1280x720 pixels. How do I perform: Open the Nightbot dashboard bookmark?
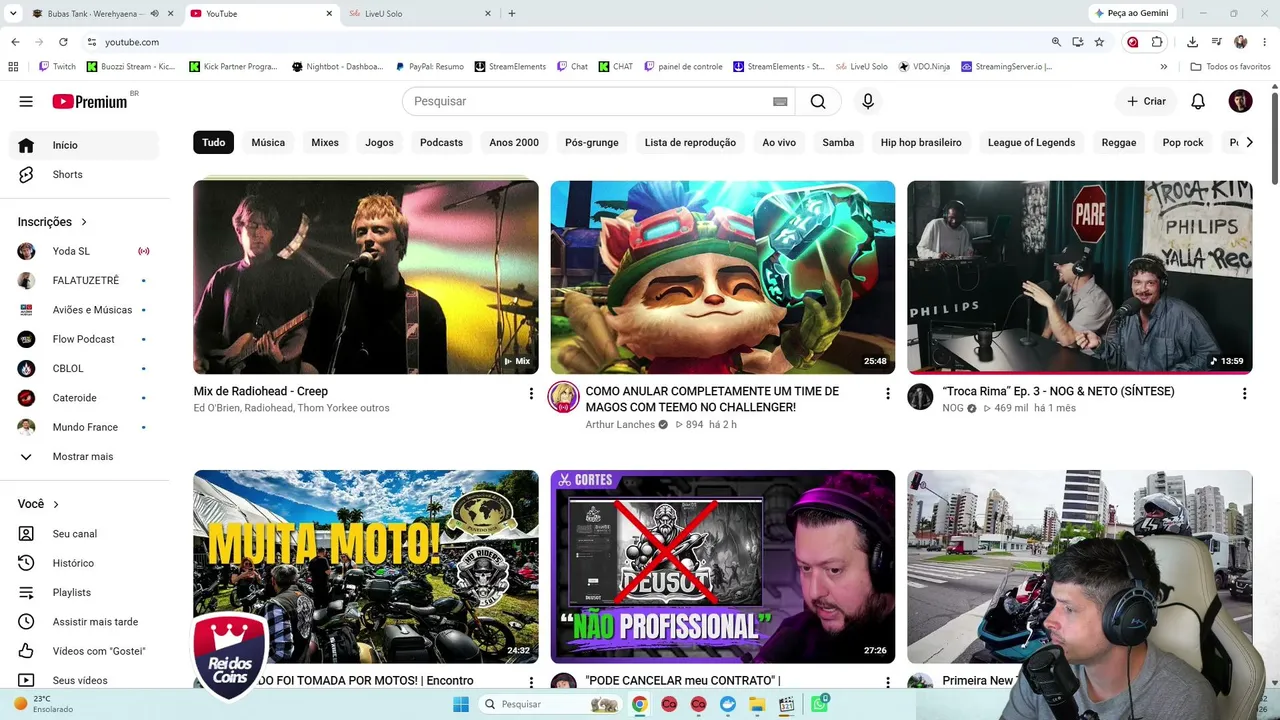[337, 67]
